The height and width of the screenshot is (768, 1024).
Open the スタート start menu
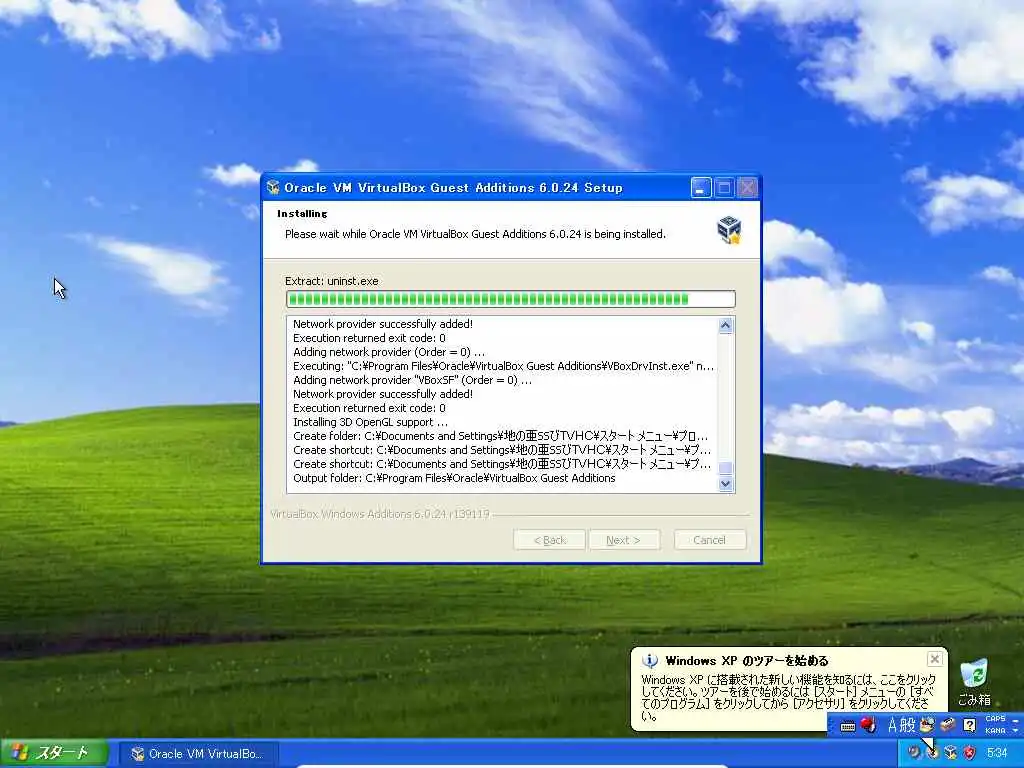pos(54,753)
